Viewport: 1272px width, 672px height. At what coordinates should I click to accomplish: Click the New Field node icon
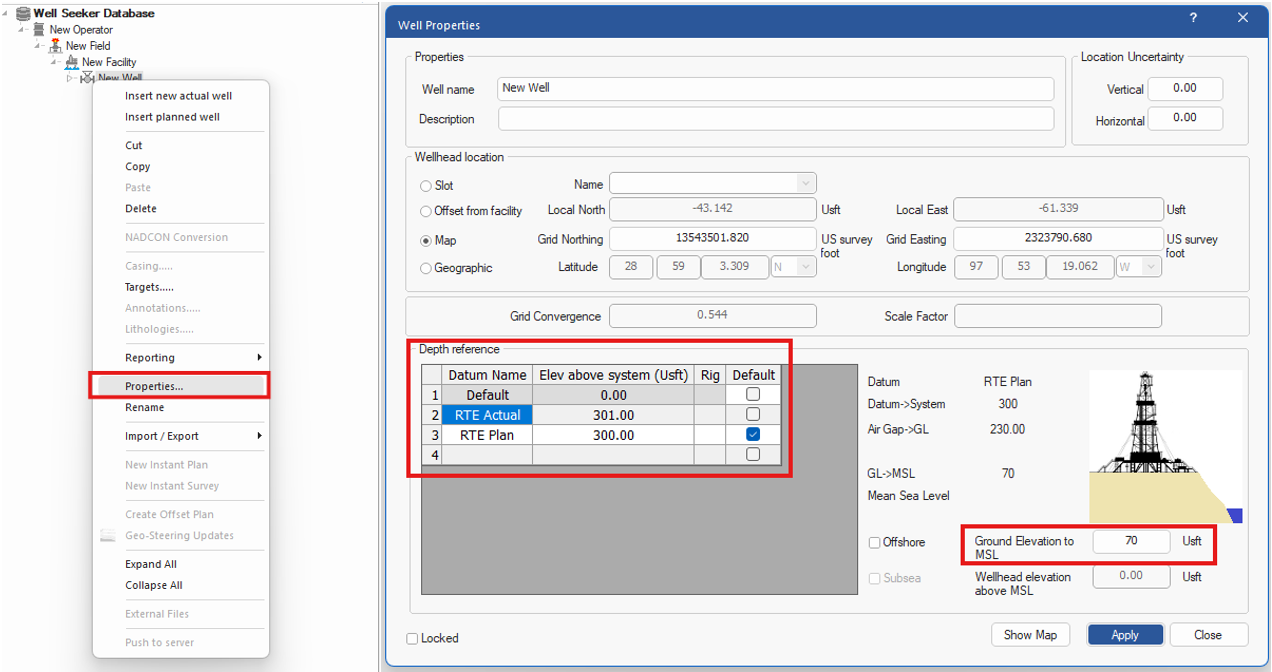55,46
